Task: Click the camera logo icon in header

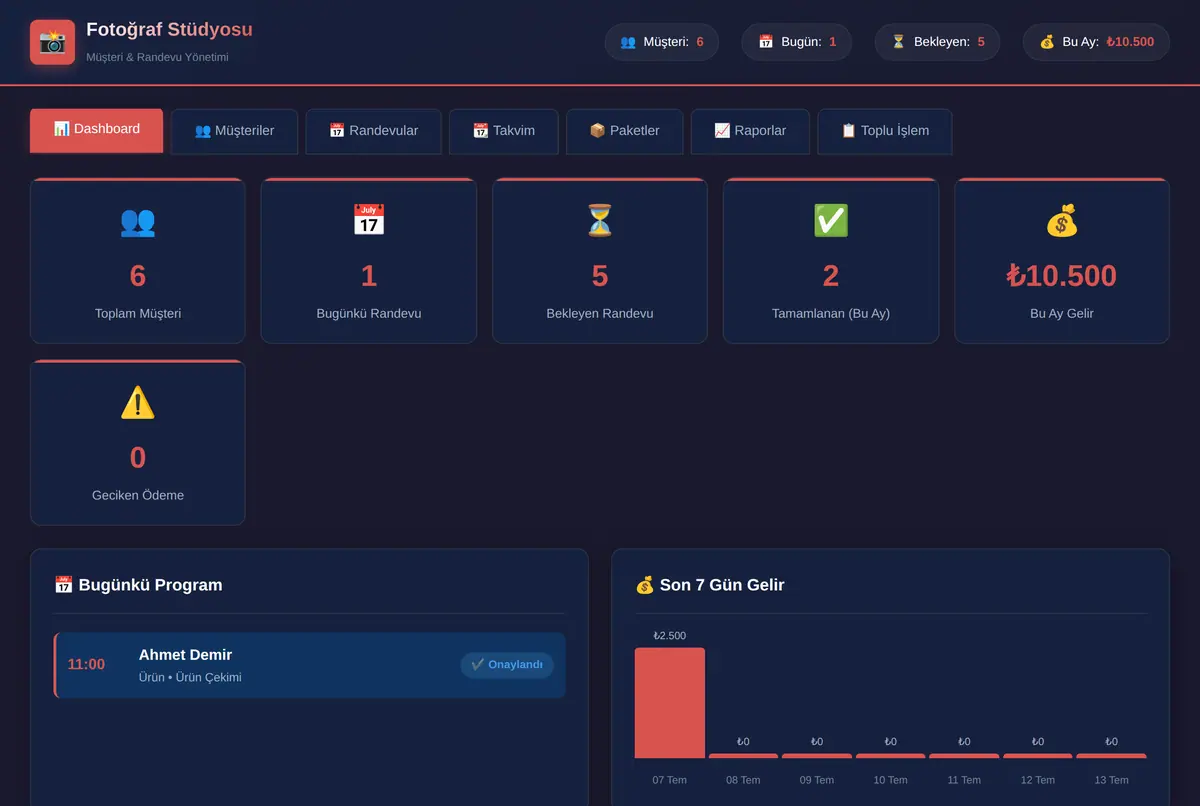Action: click(x=52, y=42)
